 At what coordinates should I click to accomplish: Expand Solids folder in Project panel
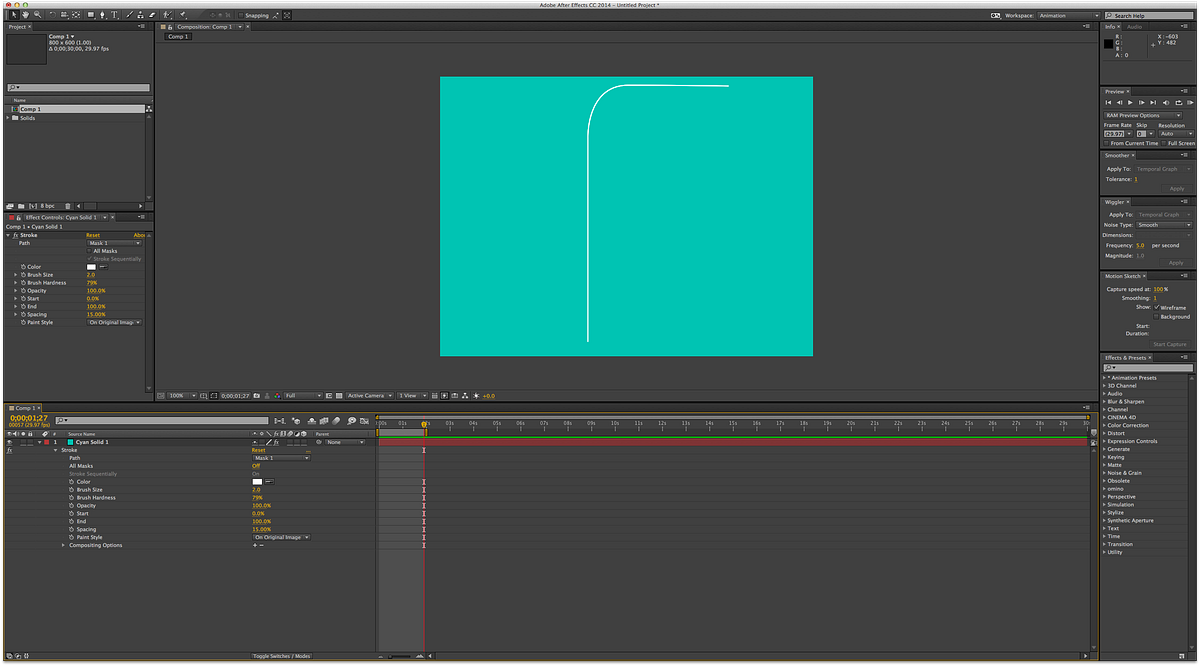pyautogui.click(x=10, y=118)
